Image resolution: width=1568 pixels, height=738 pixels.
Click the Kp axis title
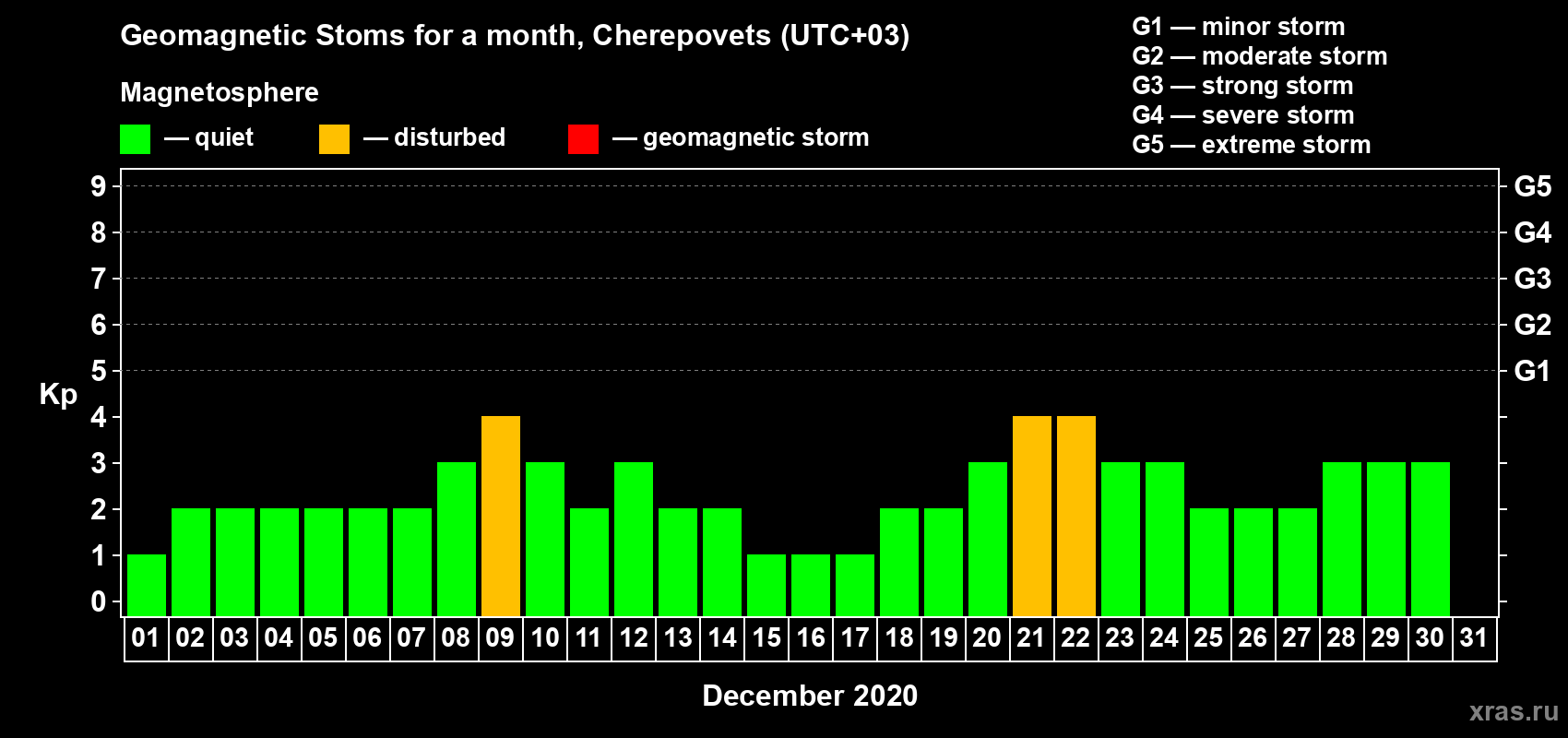tap(58, 395)
